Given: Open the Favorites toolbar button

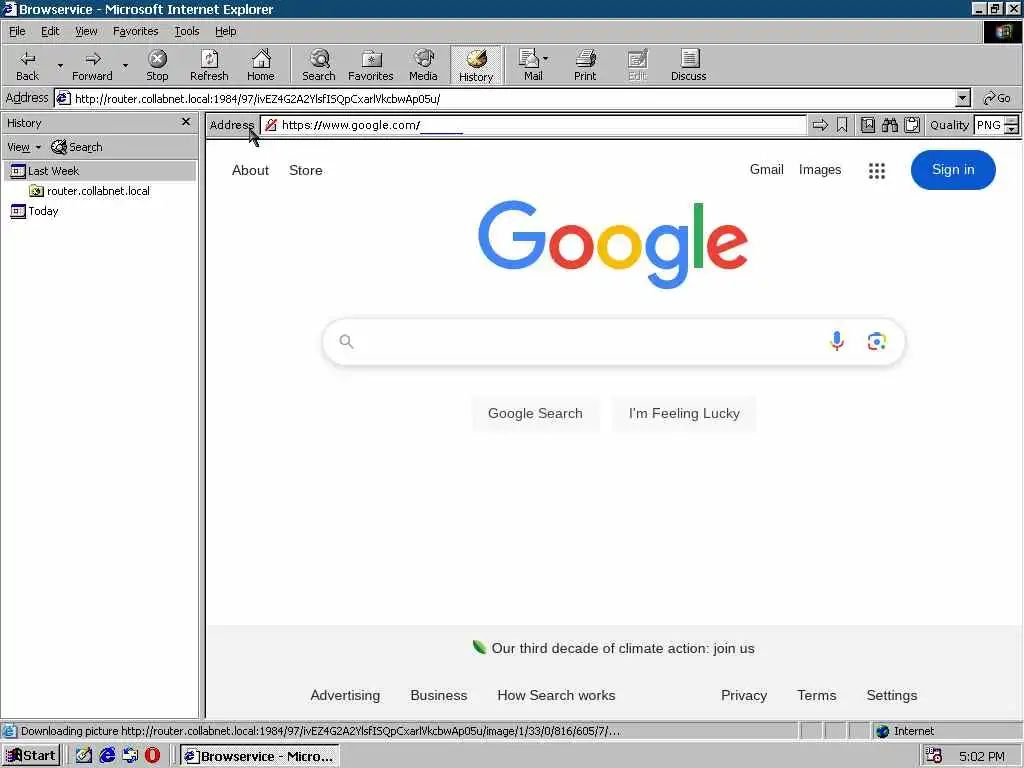Looking at the screenshot, I should point(371,65).
